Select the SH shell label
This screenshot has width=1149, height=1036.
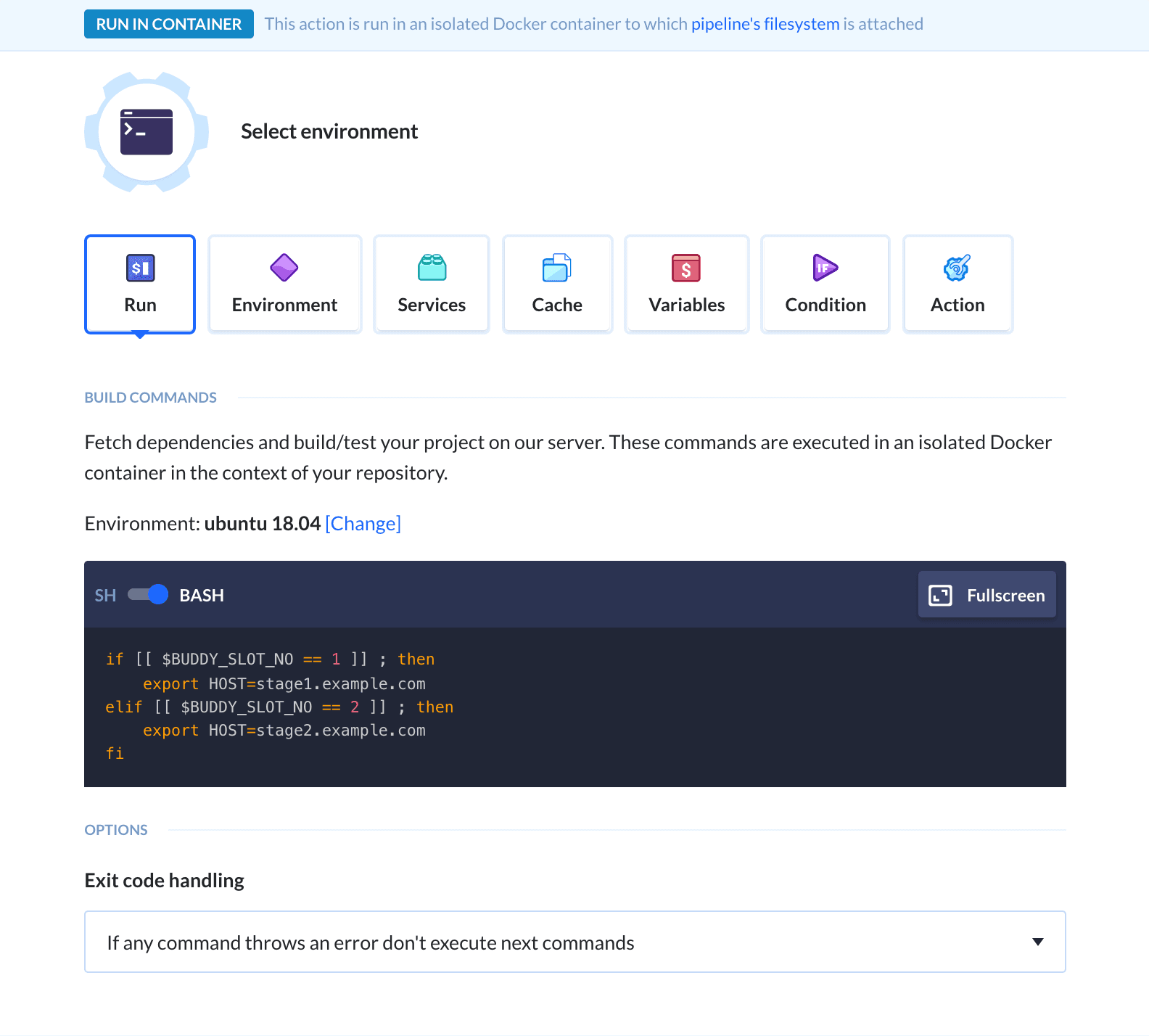(105, 596)
